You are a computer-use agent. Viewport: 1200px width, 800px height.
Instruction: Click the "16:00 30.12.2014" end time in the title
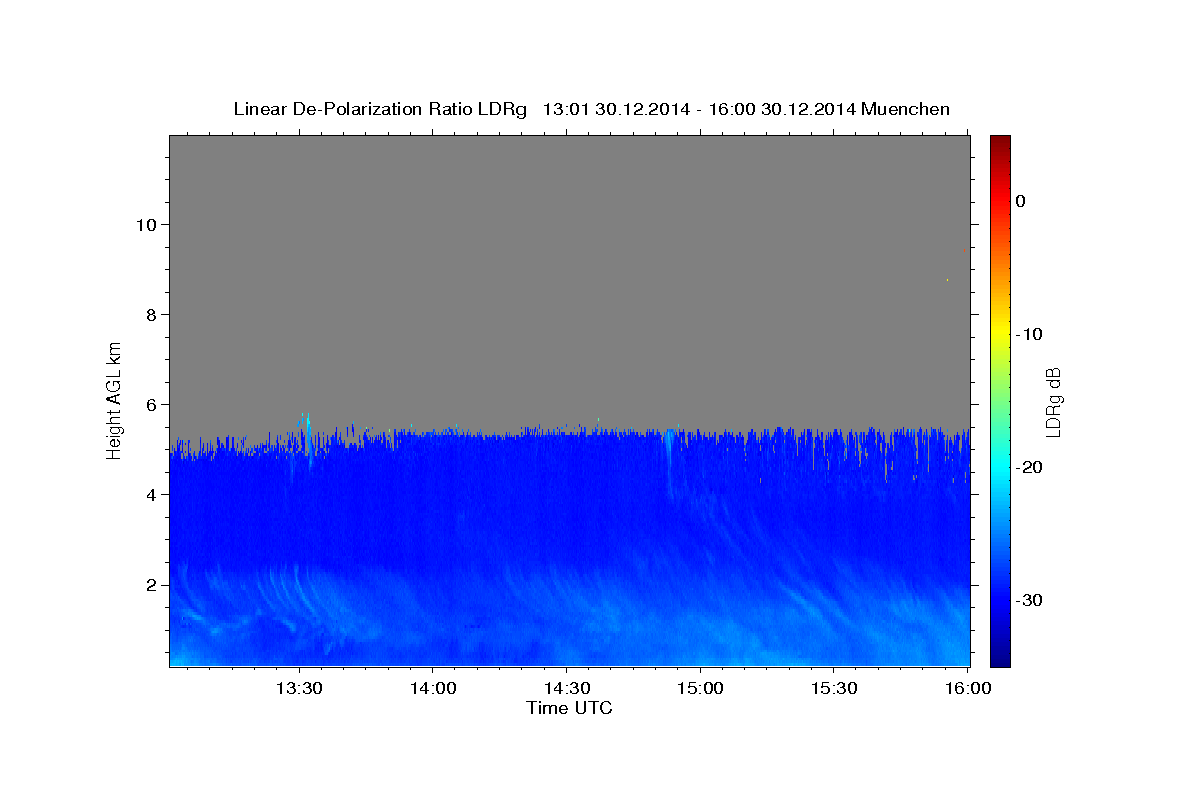782,109
